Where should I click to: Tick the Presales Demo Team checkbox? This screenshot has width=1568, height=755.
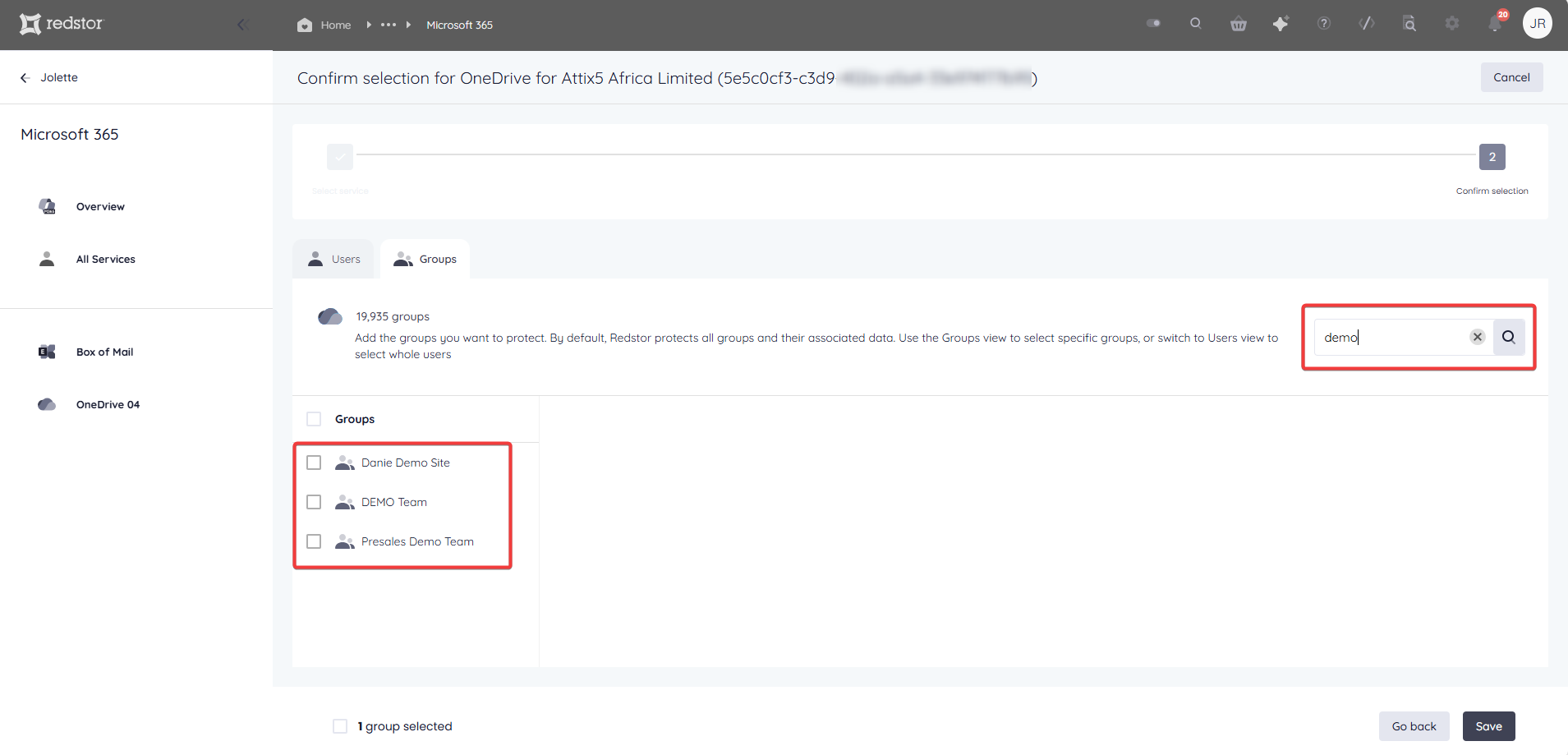[314, 541]
